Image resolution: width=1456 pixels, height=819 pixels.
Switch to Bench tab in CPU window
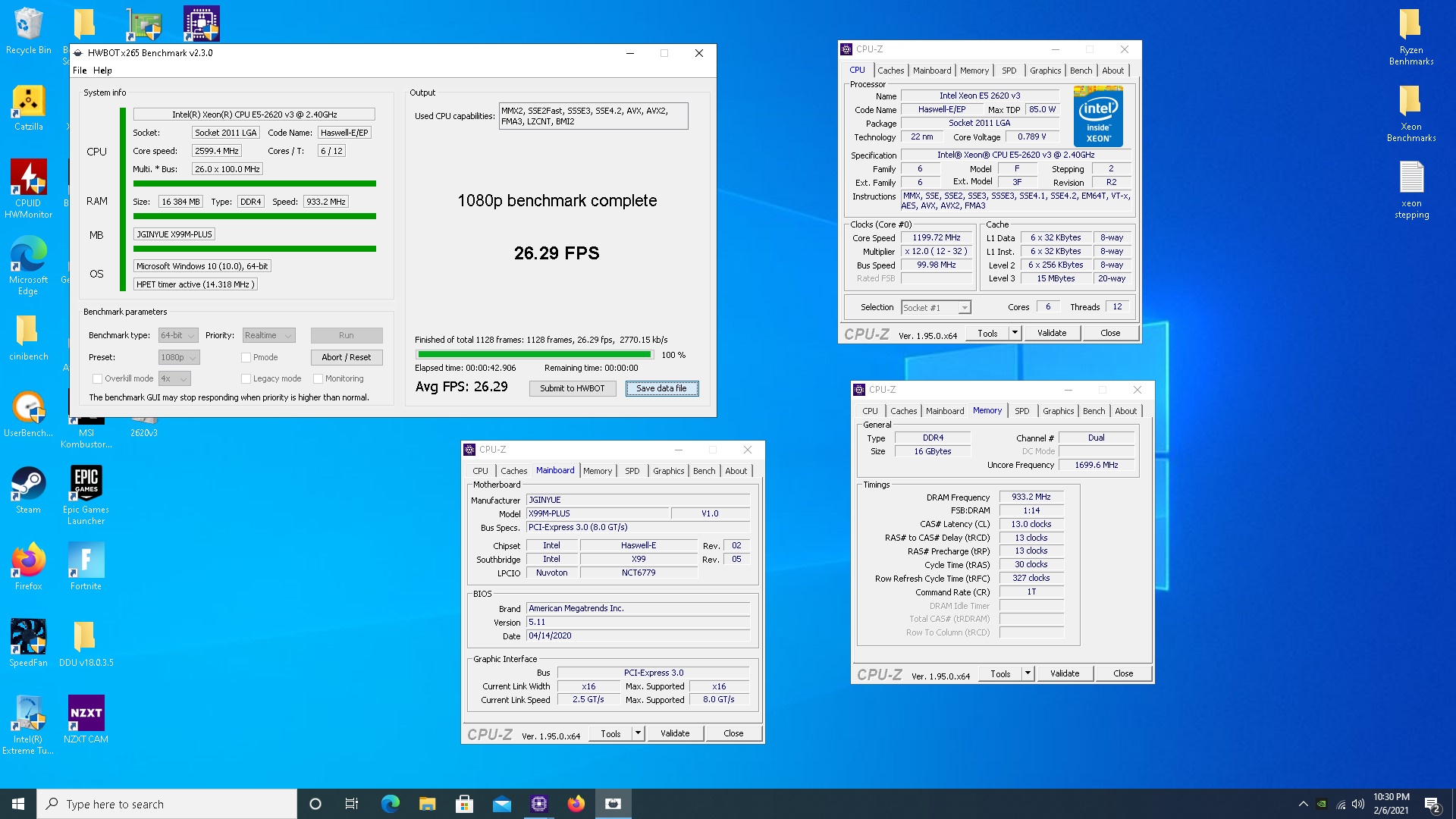pyautogui.click(x=1081, y=71)
